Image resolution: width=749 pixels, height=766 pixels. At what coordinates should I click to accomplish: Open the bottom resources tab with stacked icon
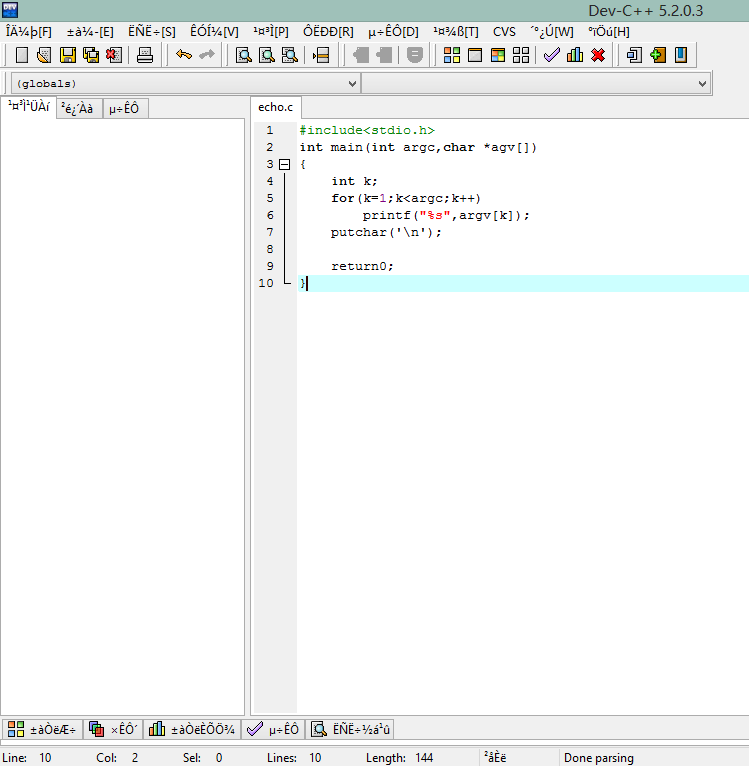(x=113, y=729)
